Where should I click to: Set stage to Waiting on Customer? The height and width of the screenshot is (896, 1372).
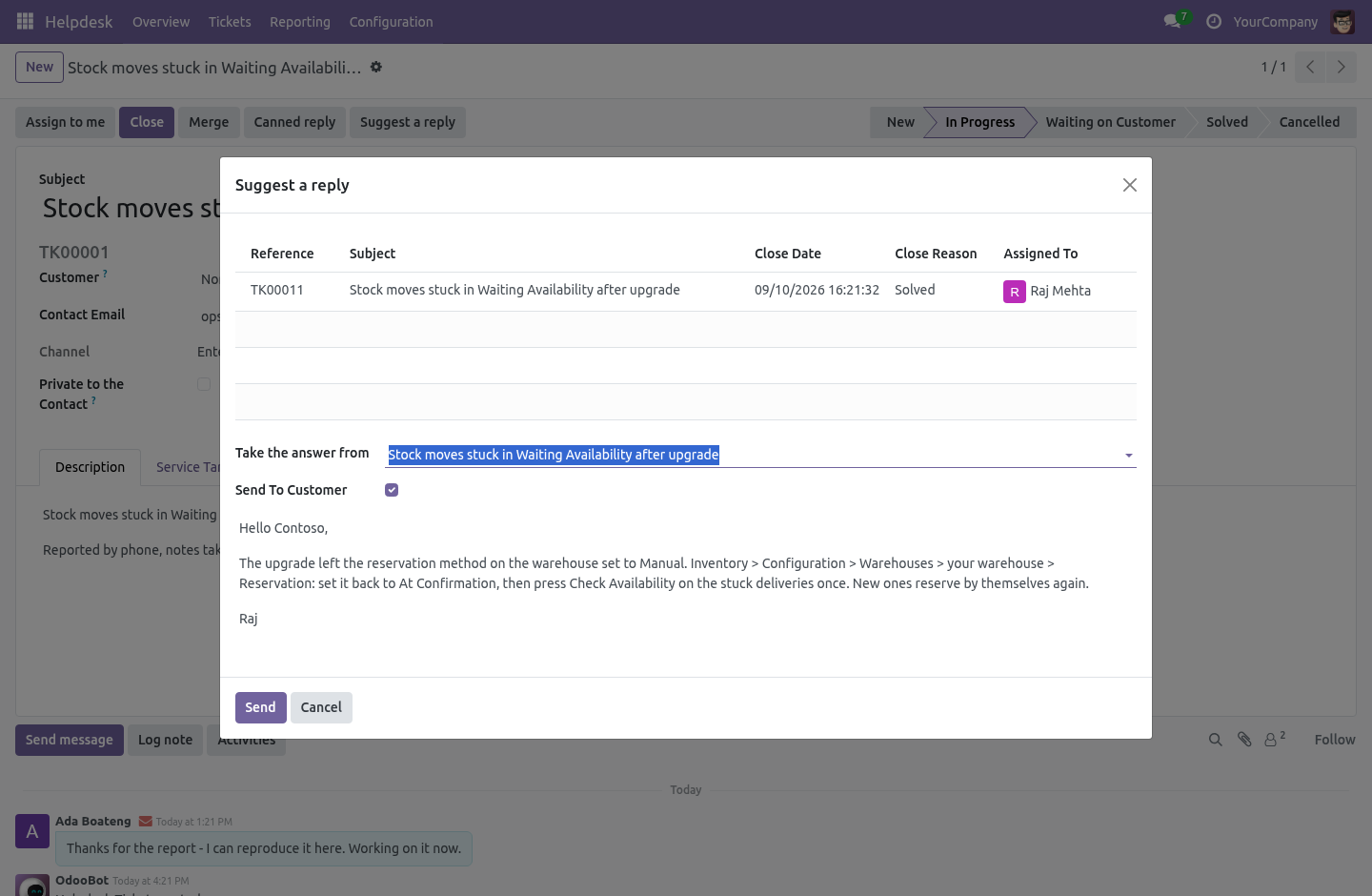point(1110,122)
